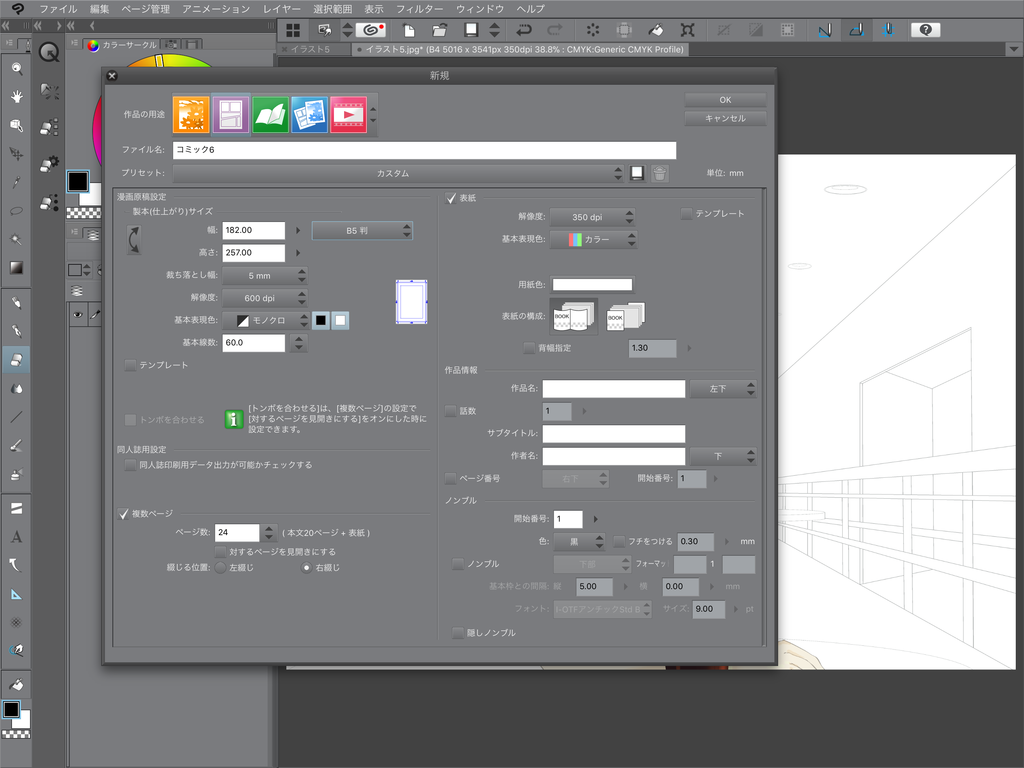Enable the ページ番号 page number checkbox

tap(451, 479)
